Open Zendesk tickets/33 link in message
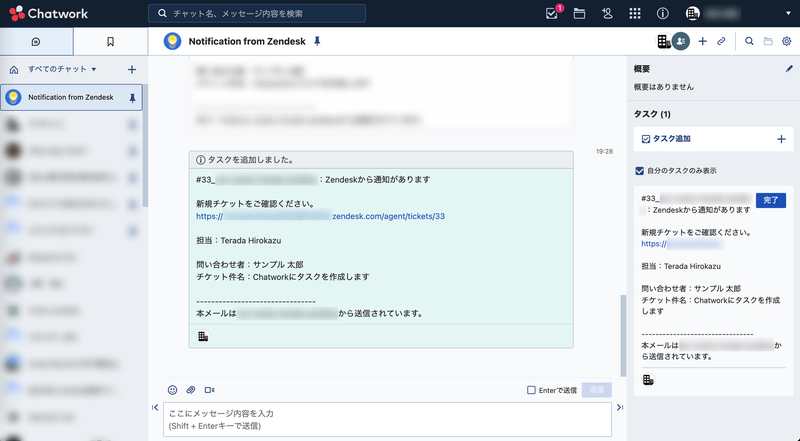Image resolution: width=800 pixels, height=441 pixels. pos(320,216)
